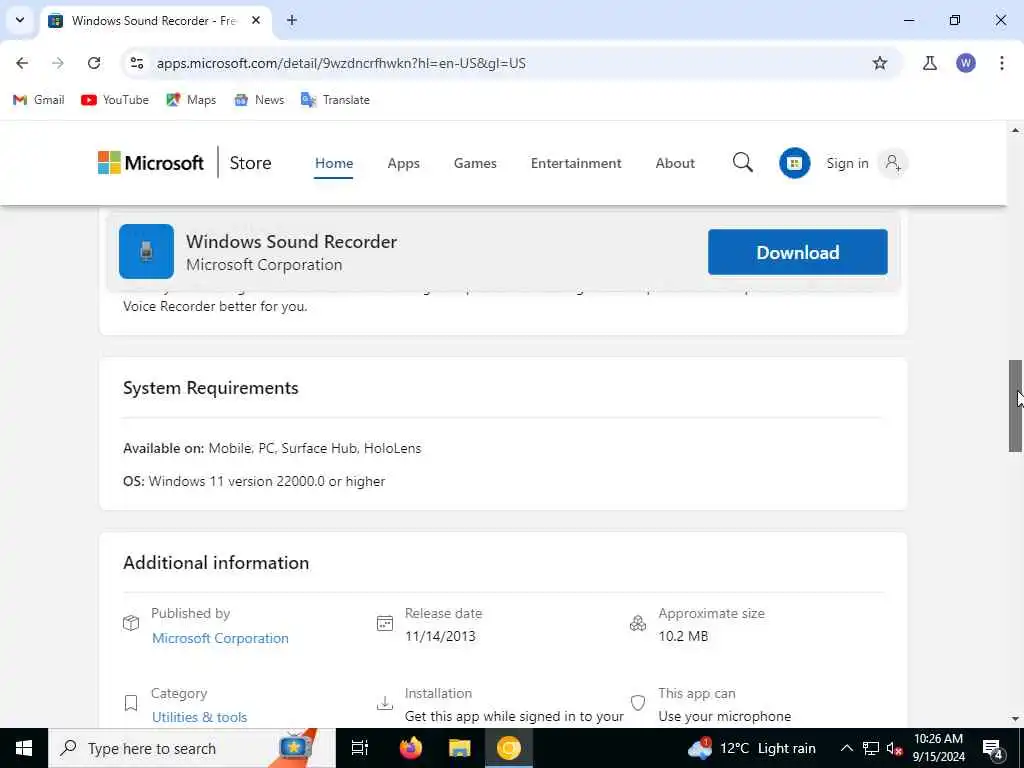Open Chrome Labs flask icon
1024x768 pixels.
[930, 63]
